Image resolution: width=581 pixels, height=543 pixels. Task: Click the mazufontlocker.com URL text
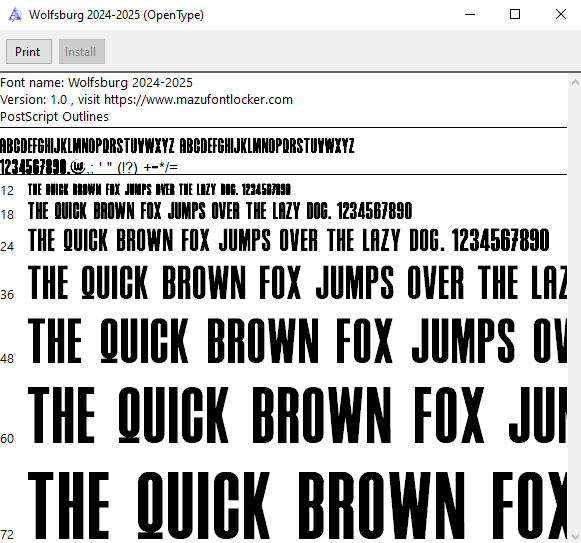[x=198, y=99]
